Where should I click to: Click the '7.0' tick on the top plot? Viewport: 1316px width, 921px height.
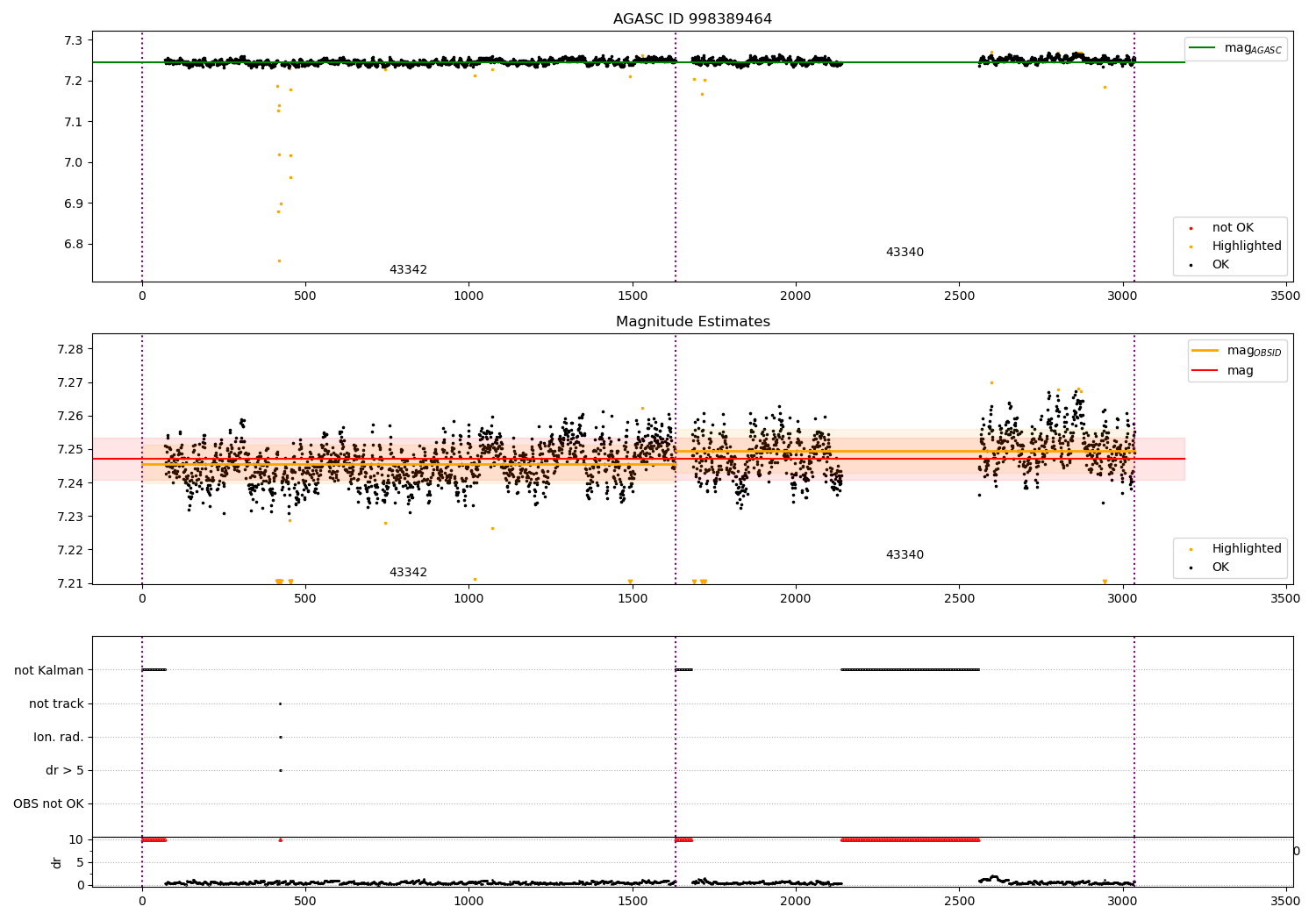point(74,163)
